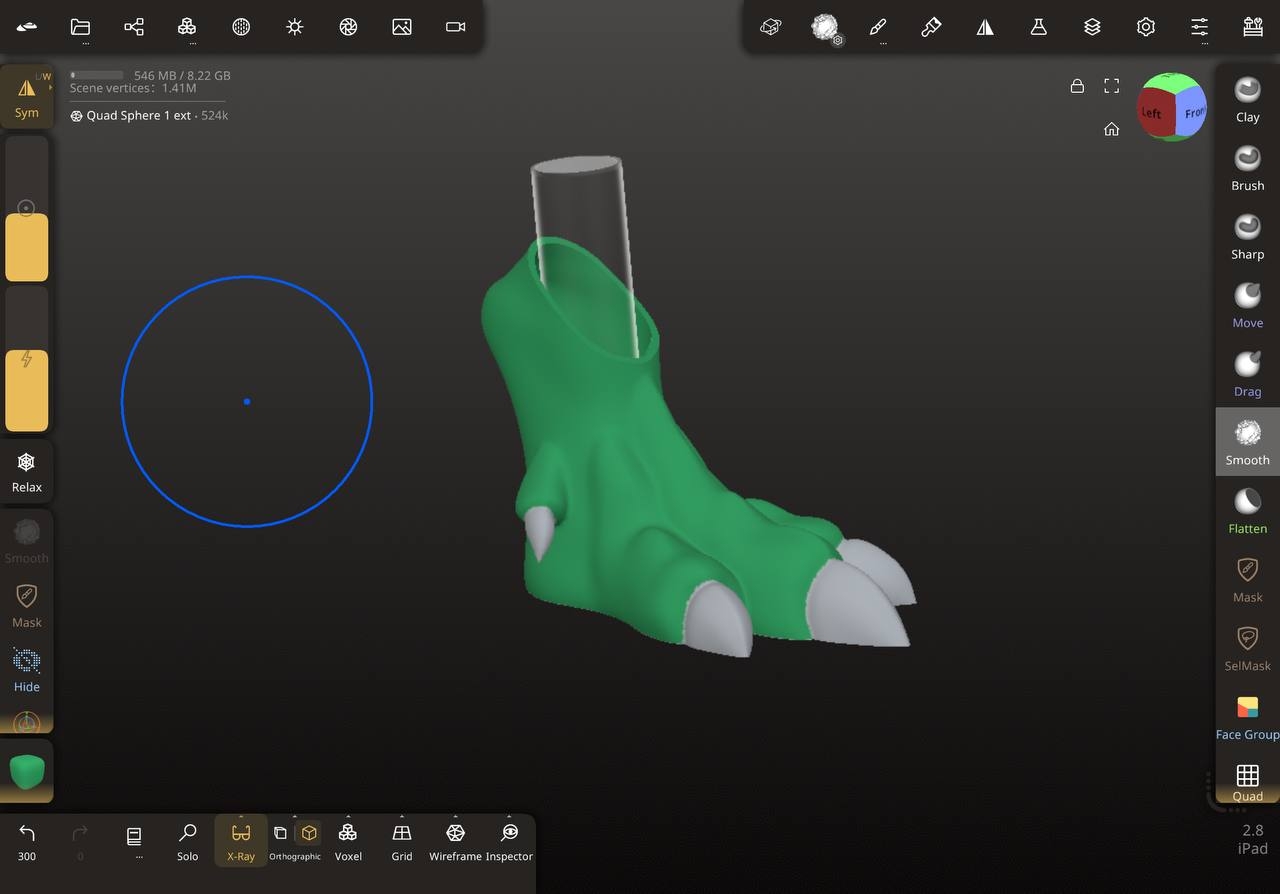Expand the Grid options
Viewport: 1280px width, 894px height.
click(x=402, y=841)
